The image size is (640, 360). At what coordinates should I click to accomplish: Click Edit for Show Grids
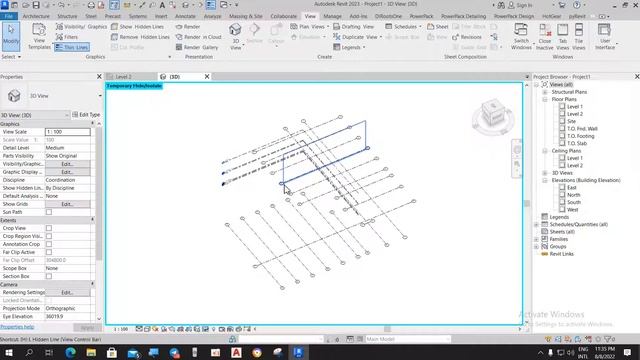(x=67, y=204)
